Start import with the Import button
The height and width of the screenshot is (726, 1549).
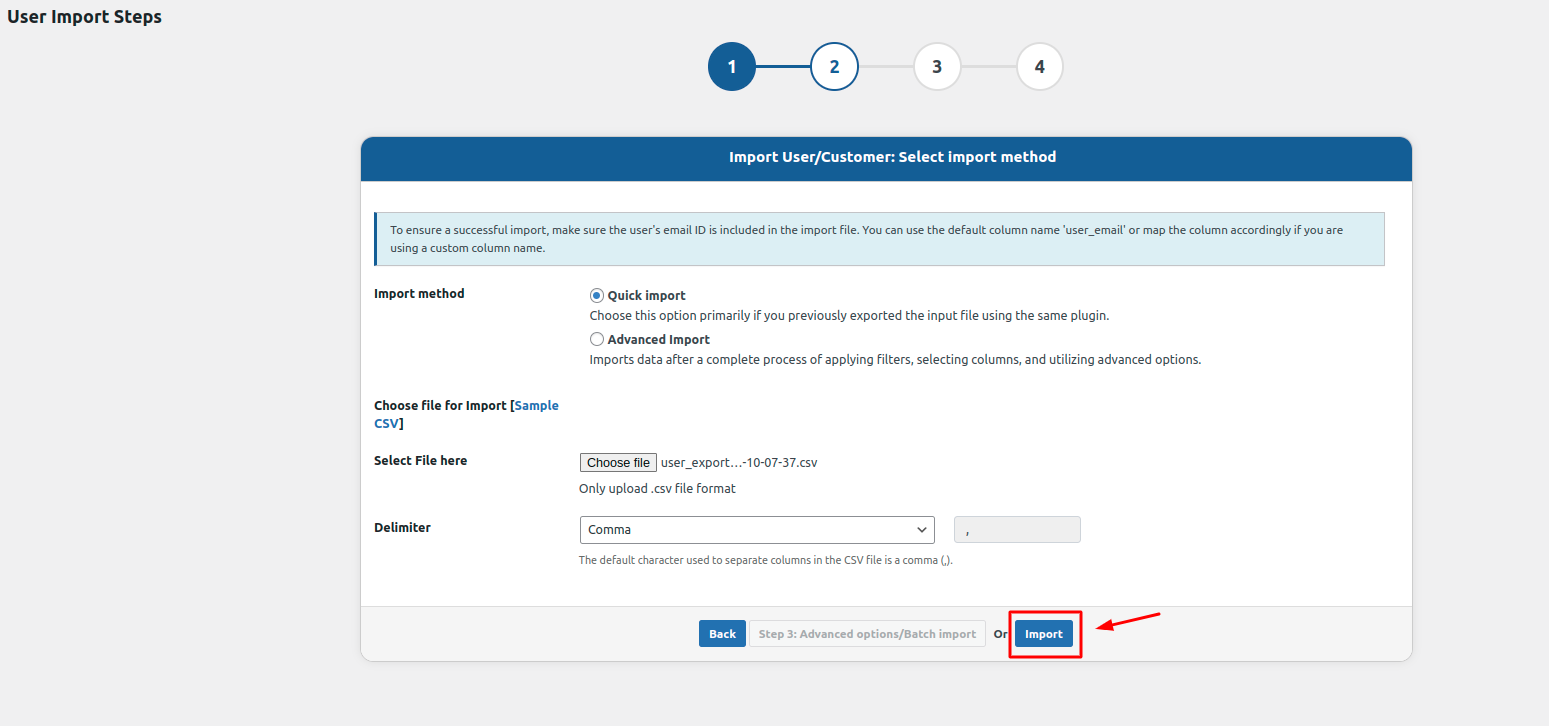click(1044, 634)
